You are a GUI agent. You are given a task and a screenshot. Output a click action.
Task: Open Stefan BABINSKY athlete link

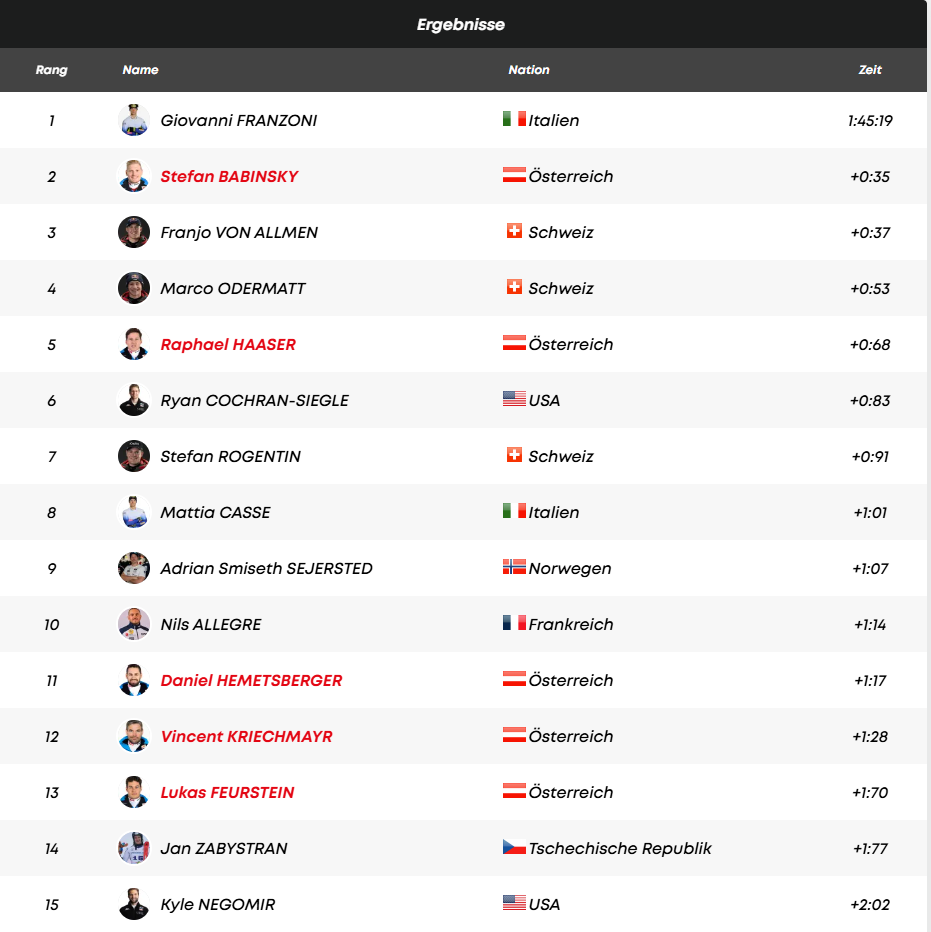(229, 176)
